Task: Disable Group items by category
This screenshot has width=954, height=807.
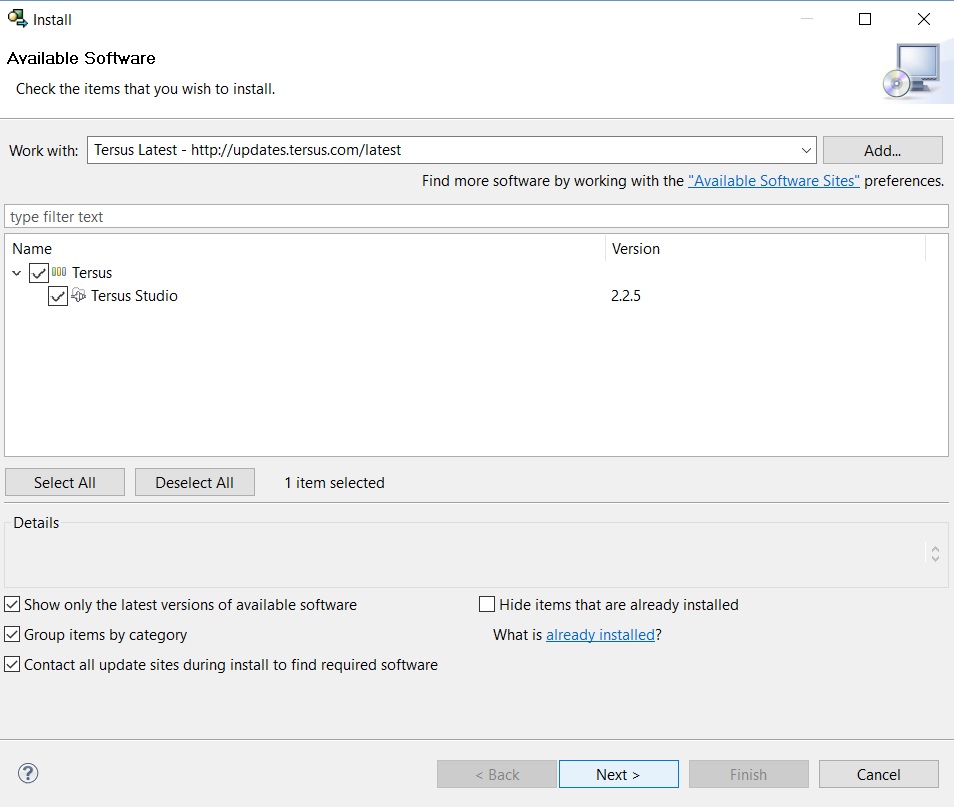Action: pyautogui.click(x=12, y=634)
